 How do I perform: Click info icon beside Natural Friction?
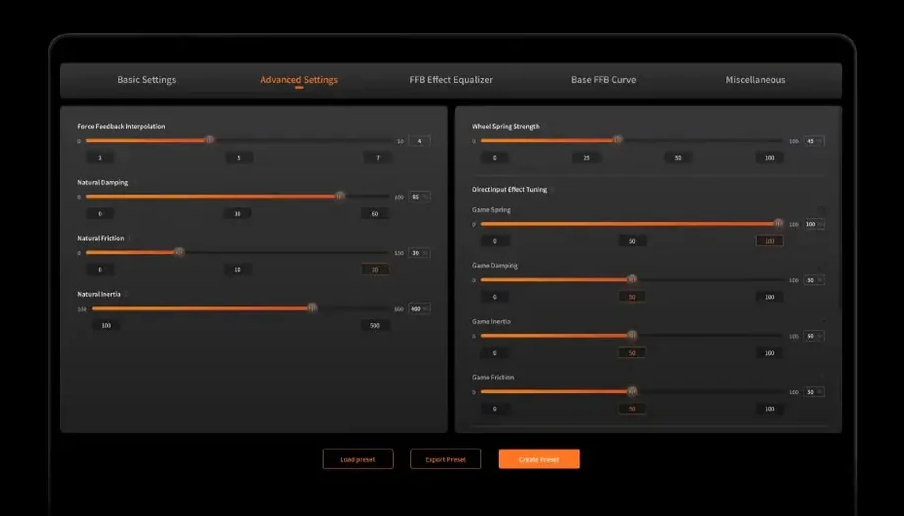pyautogui.click(x=131, y=238)
